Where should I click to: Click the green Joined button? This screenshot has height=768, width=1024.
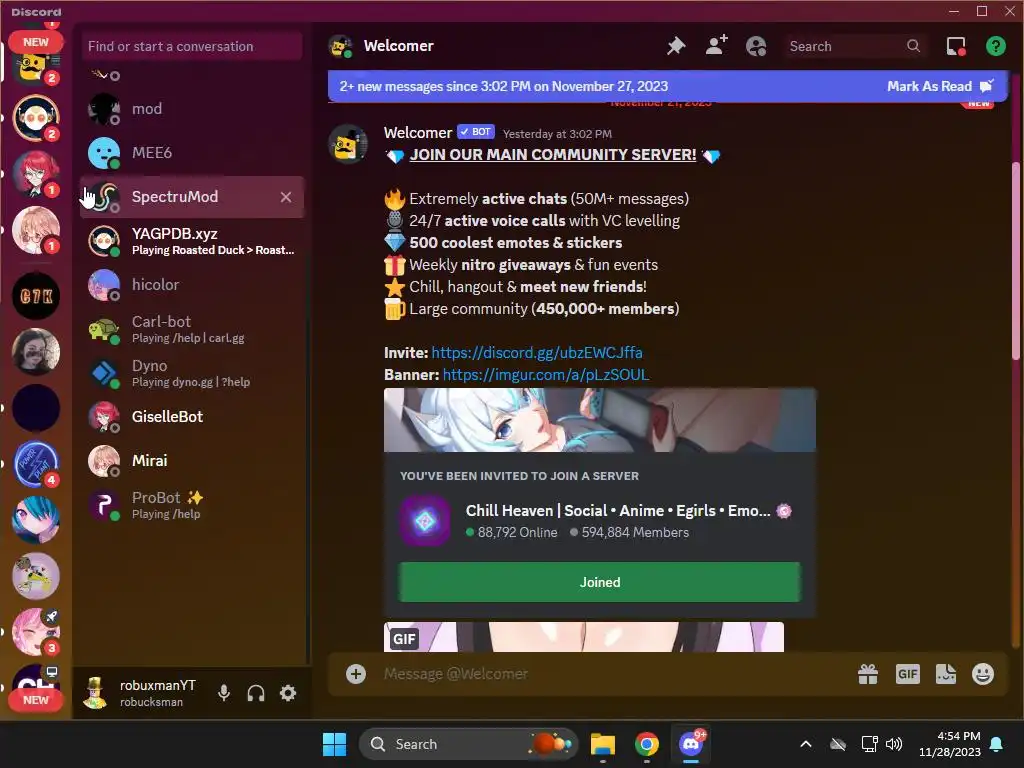600,582
